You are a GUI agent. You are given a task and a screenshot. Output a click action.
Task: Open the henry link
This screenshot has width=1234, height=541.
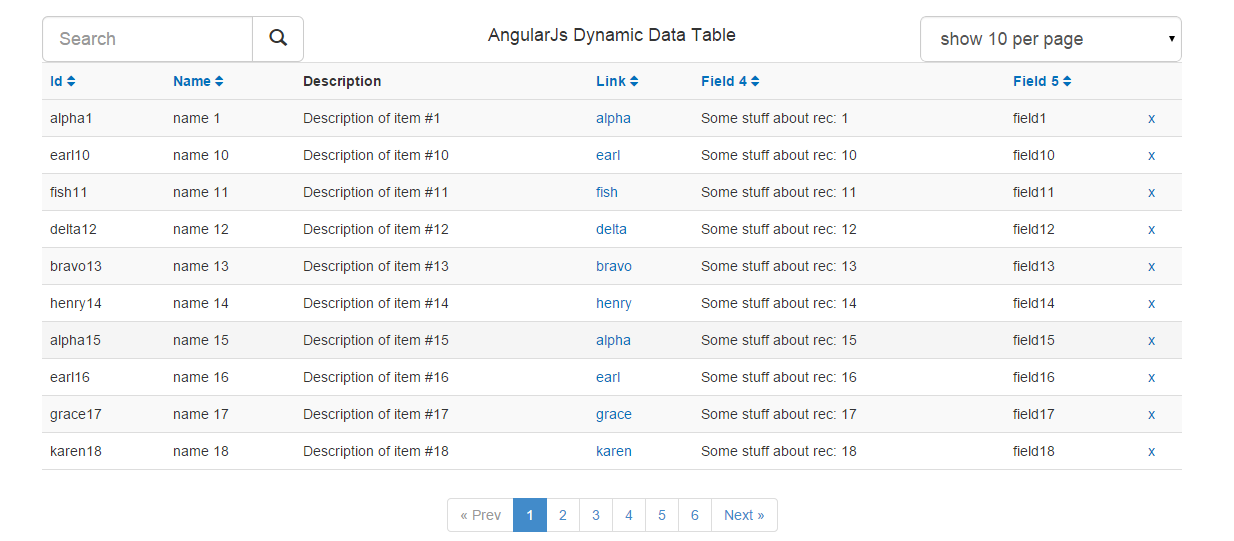point(614,303)
